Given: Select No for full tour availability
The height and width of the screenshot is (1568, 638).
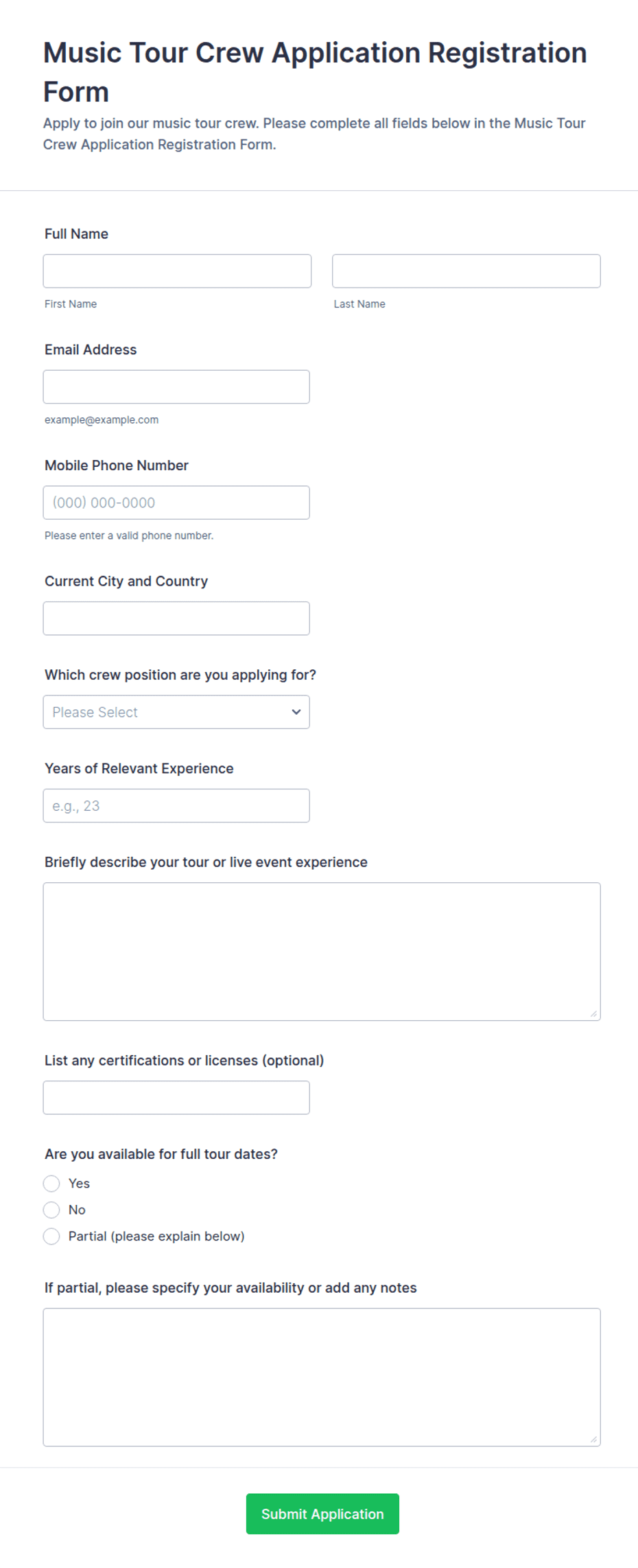Looking at the screenshot, I should tap(51, 1210).
